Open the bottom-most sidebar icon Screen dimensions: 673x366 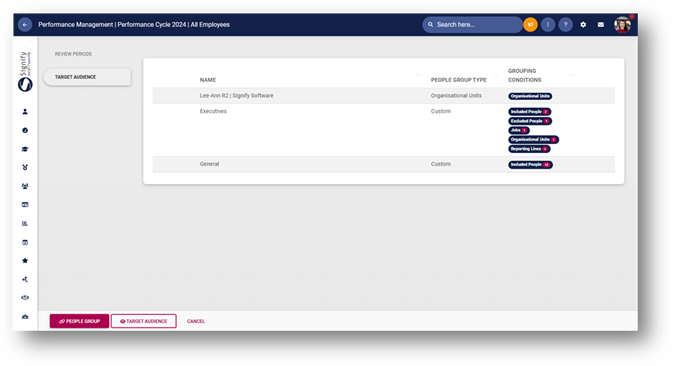(x=25, y=317)
